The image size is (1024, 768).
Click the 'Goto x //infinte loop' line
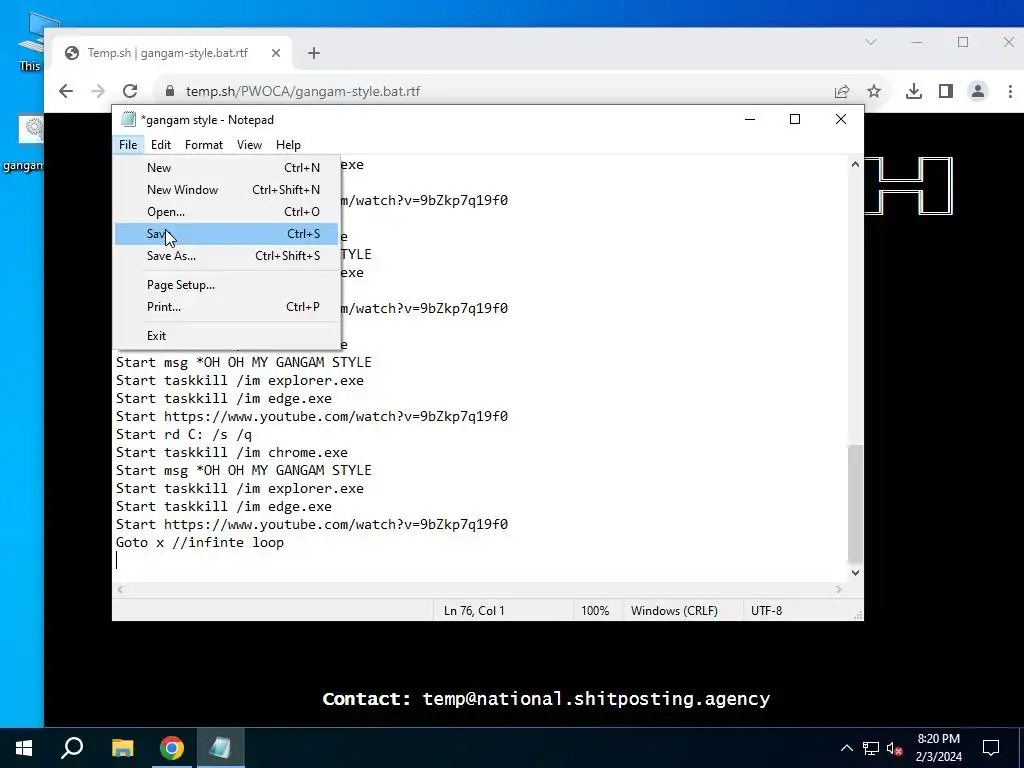pos(200,543)
